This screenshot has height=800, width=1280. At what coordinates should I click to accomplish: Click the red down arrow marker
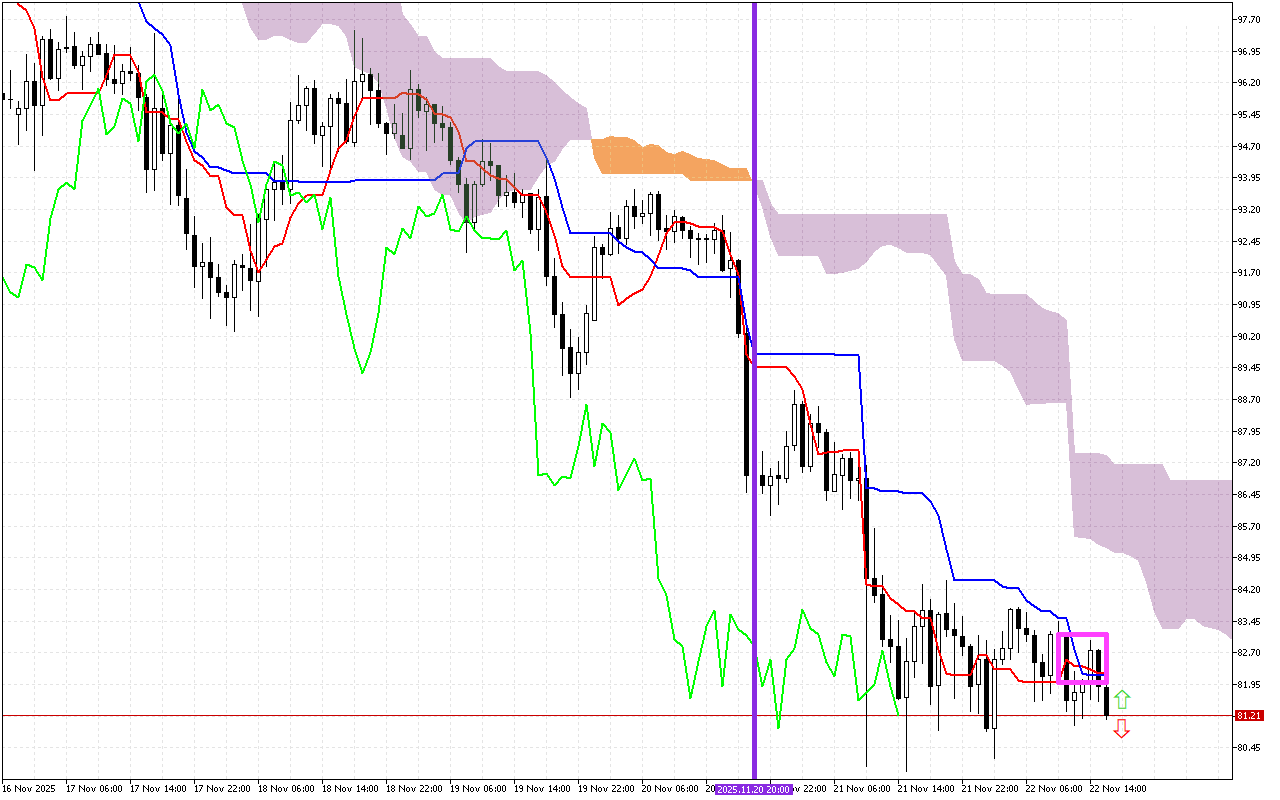tap(1122, 729)
